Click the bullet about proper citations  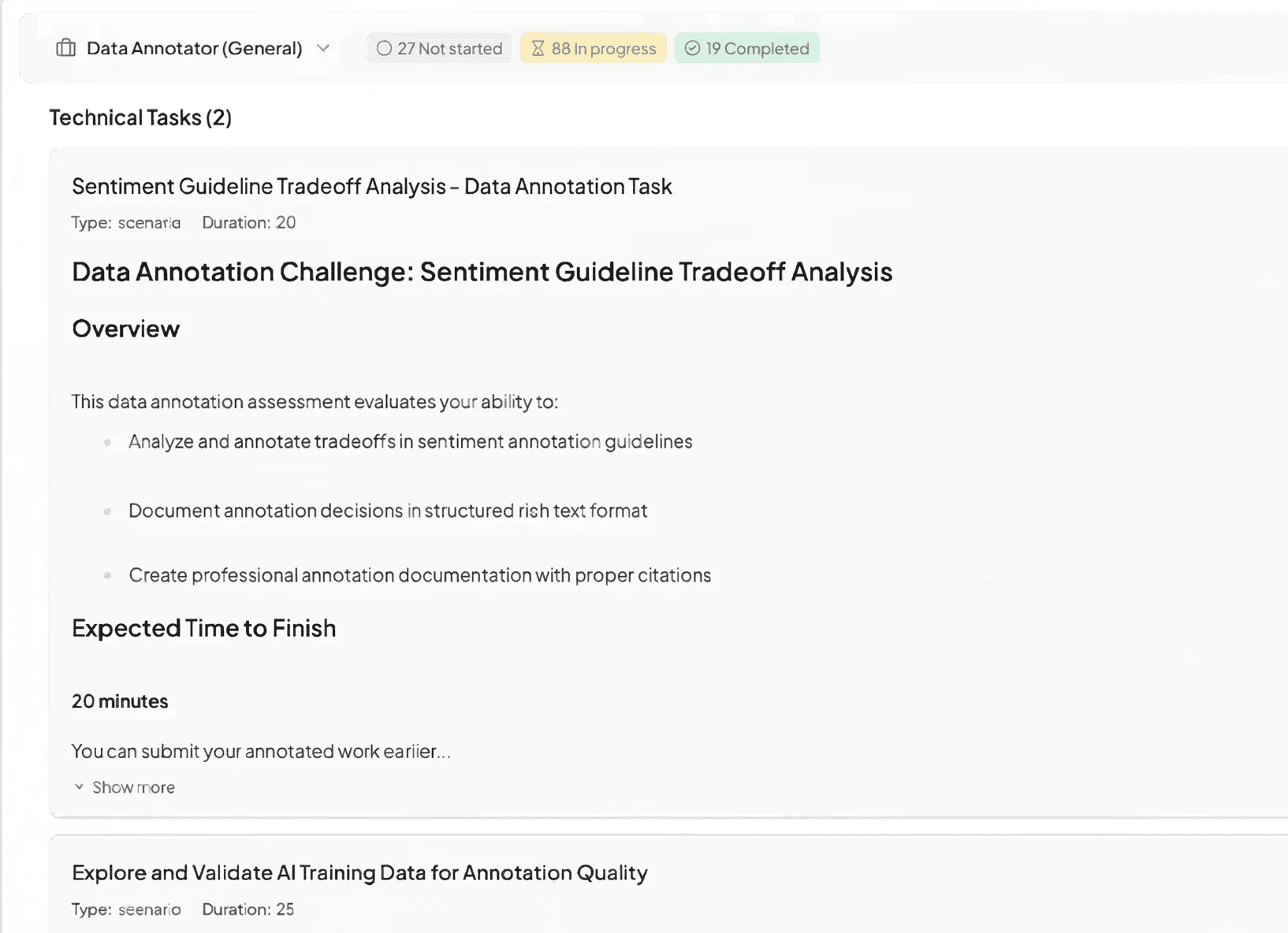click(x=419, y=575)
